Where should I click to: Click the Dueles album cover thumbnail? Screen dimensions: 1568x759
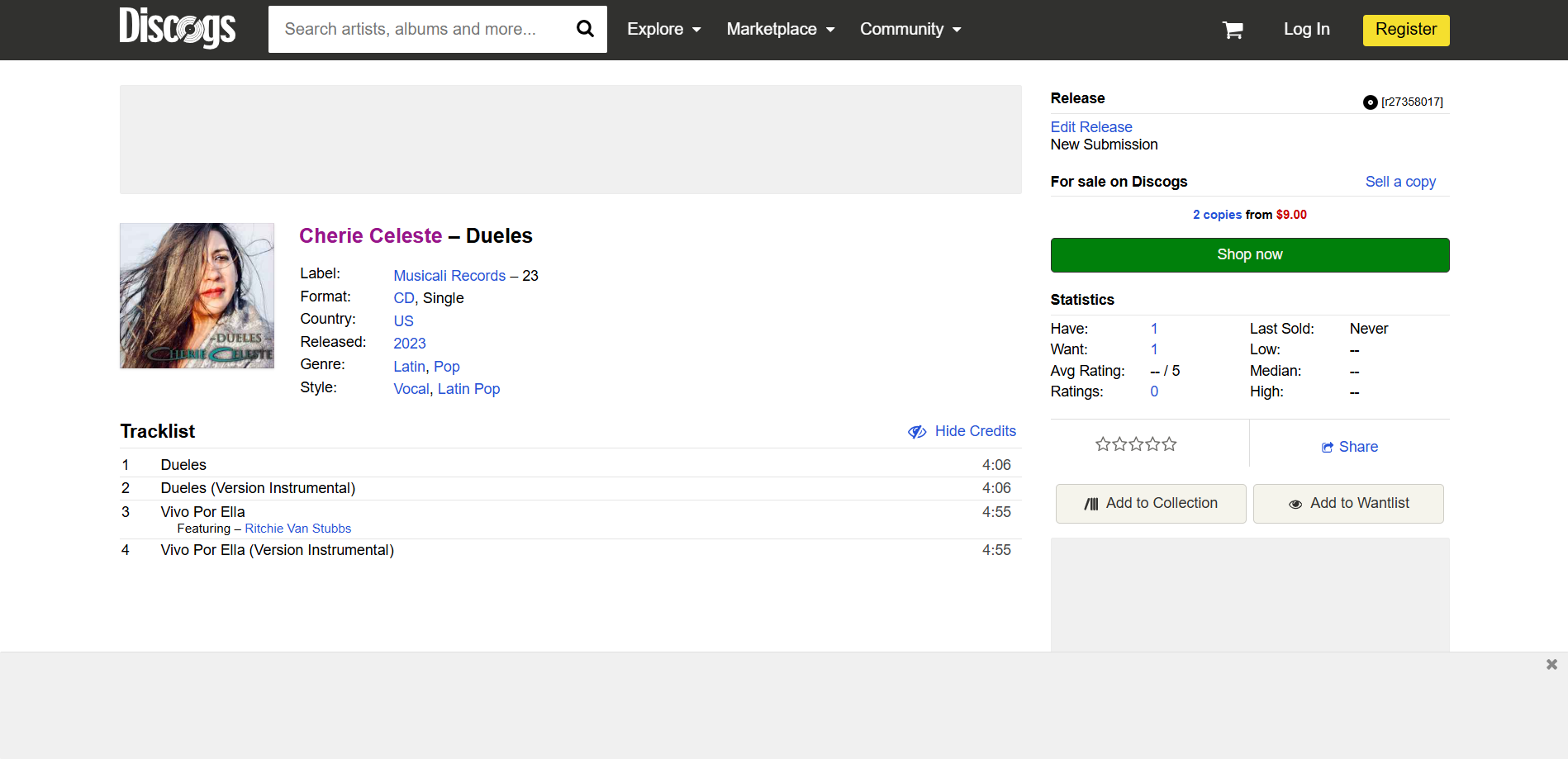(197, 296)
